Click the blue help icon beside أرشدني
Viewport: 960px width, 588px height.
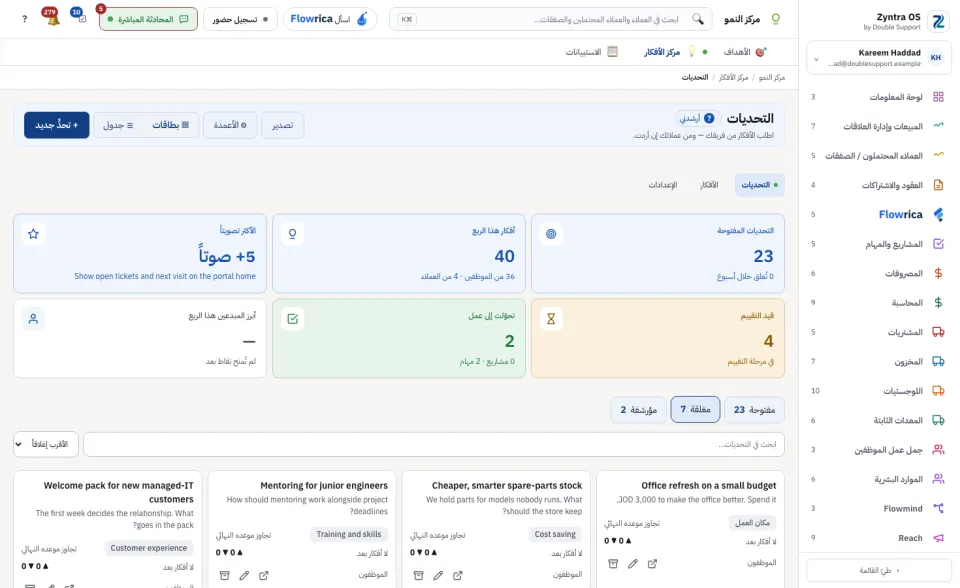[709, 118]
